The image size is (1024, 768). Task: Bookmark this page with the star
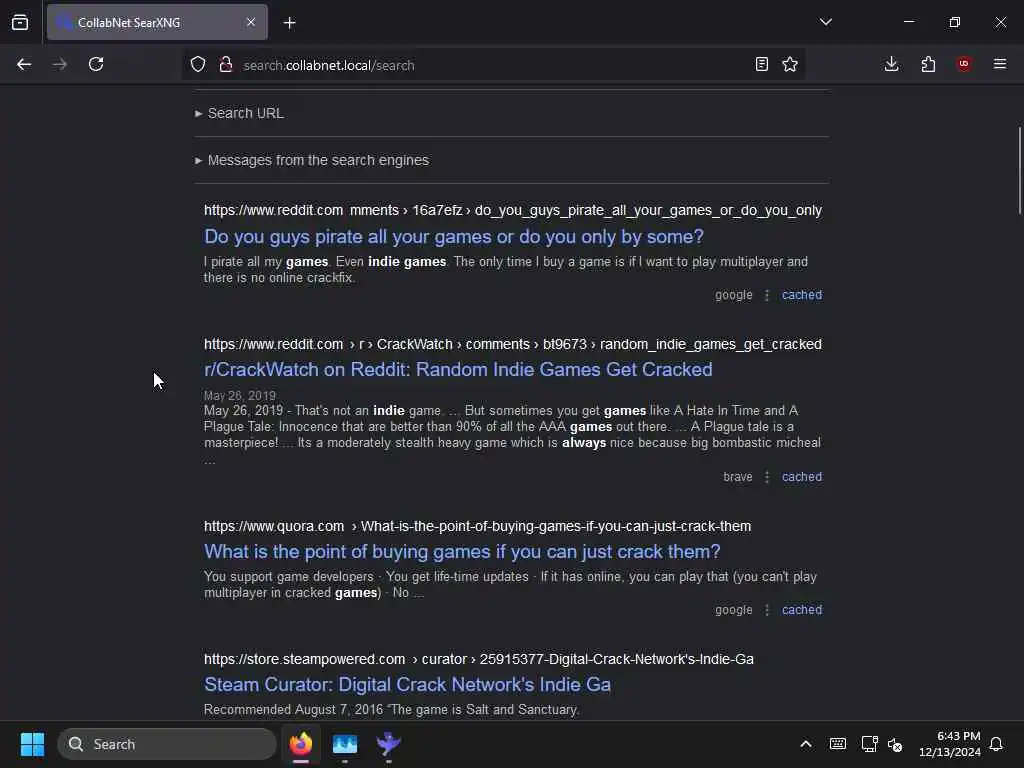click(790, 64)
